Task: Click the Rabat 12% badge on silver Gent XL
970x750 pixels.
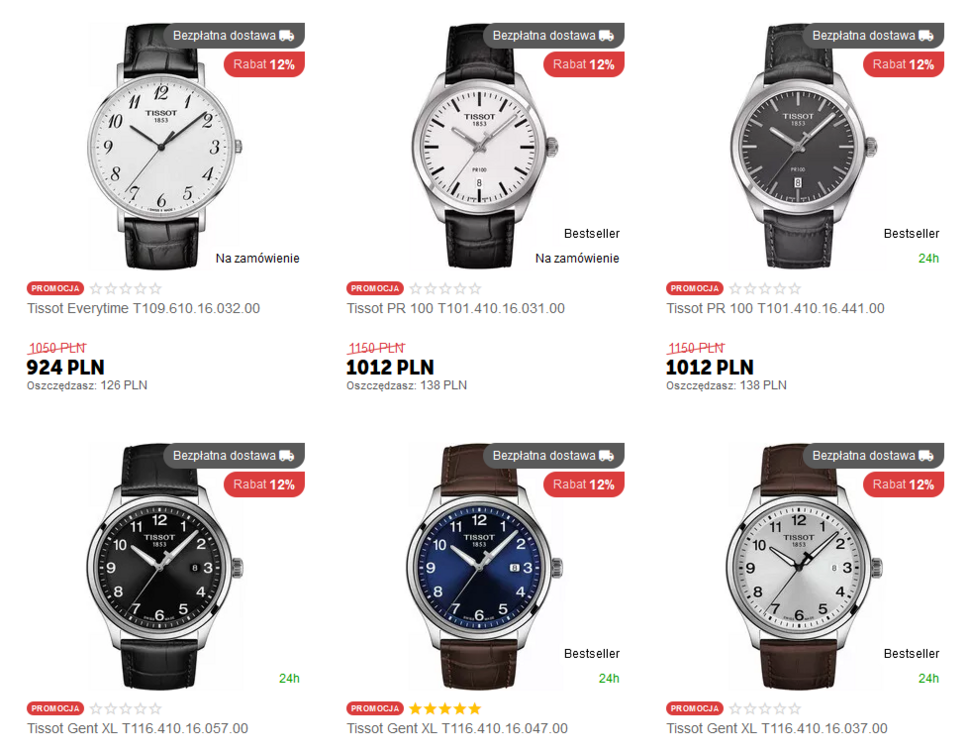Action: (903, 485)
